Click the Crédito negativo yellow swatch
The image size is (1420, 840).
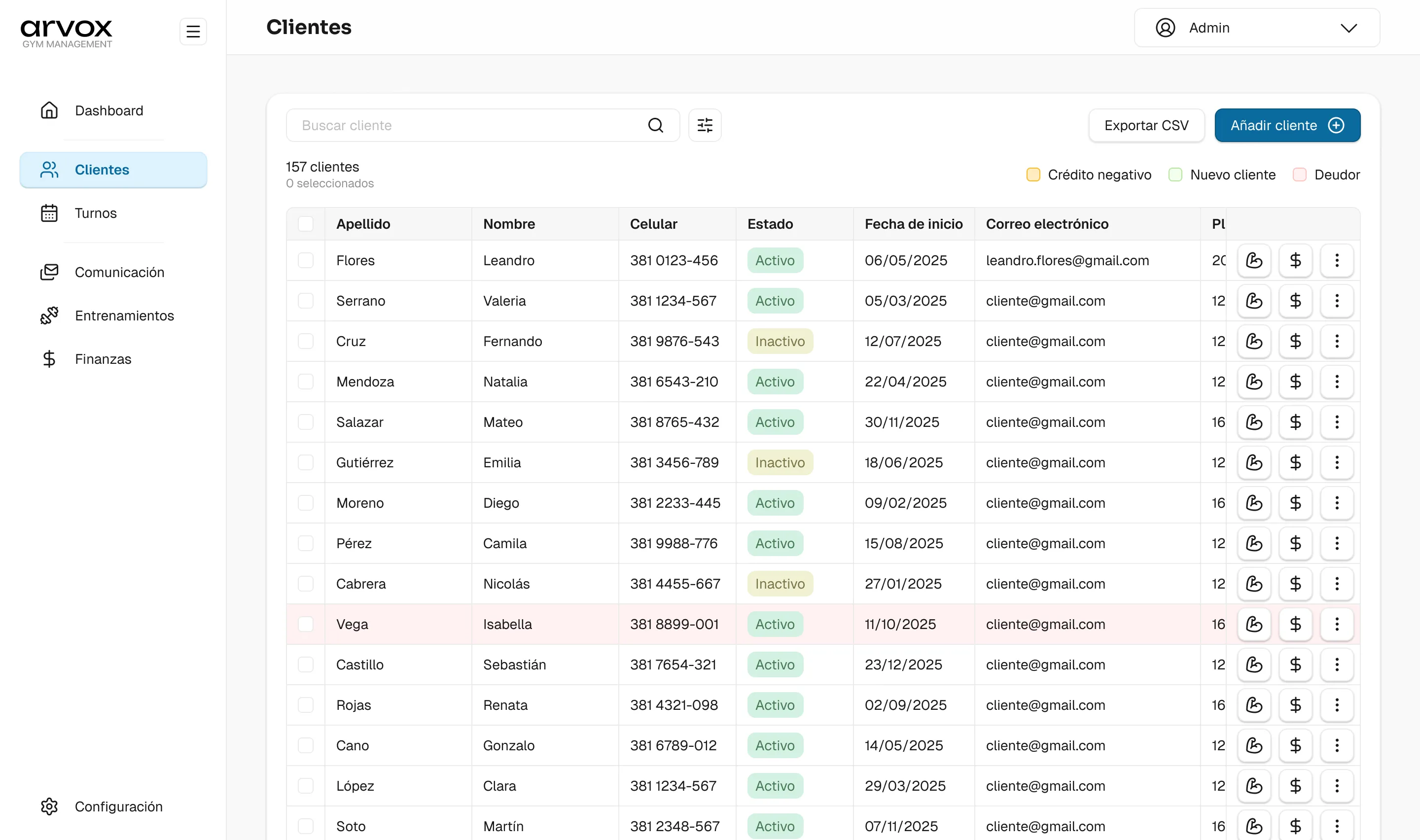(1033, 175)
